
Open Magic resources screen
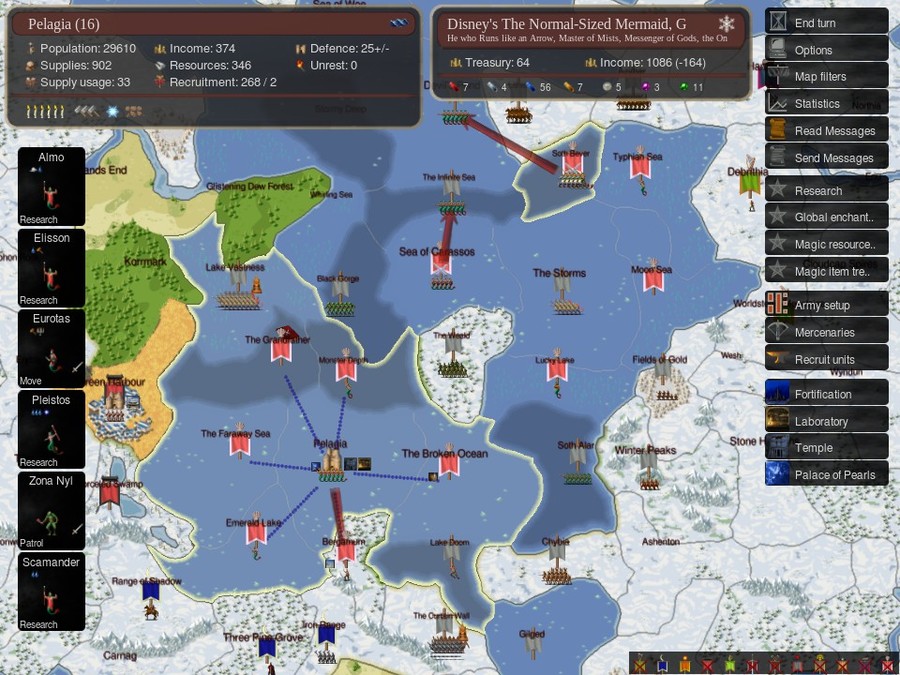pyautogui.click(x=826, y=244)
